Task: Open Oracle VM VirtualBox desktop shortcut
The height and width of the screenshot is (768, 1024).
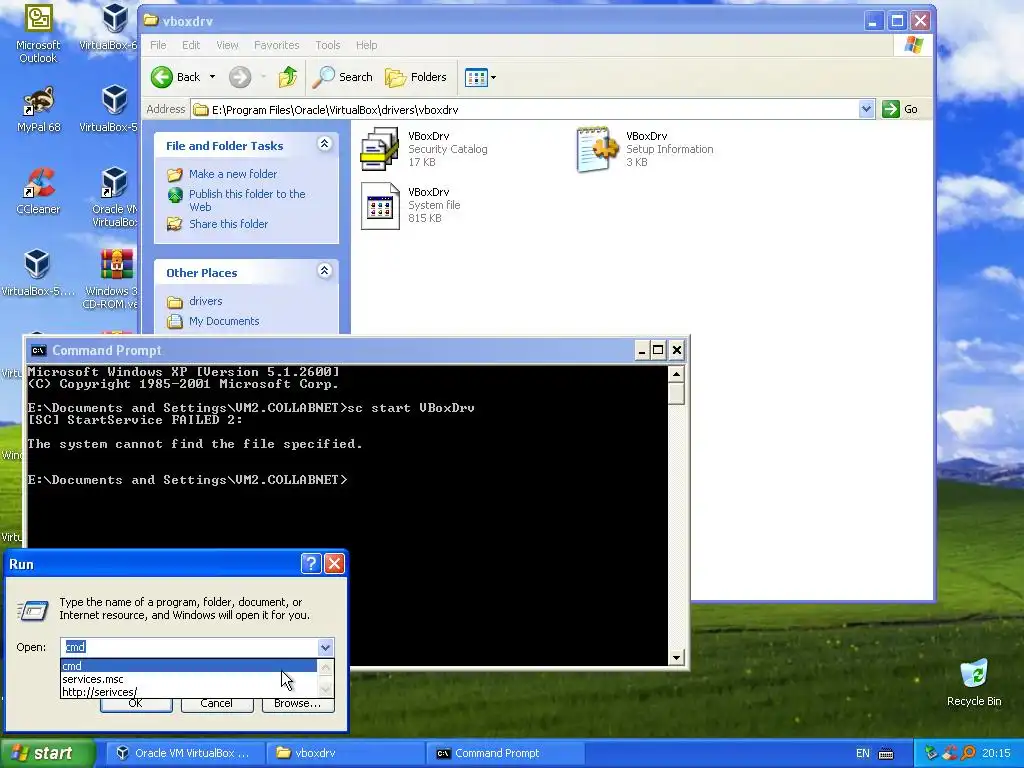Action: pyautogui.click(x=115, y=197)
